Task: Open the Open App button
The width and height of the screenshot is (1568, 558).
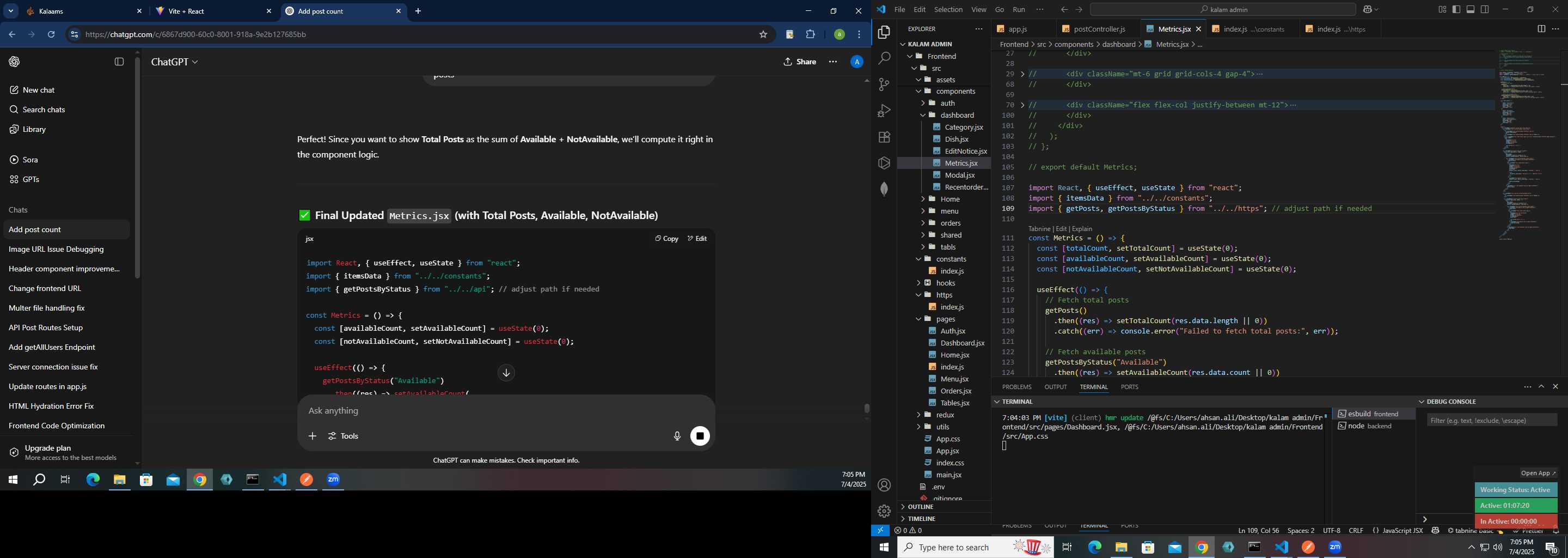Action: [x=1538, y=474]
